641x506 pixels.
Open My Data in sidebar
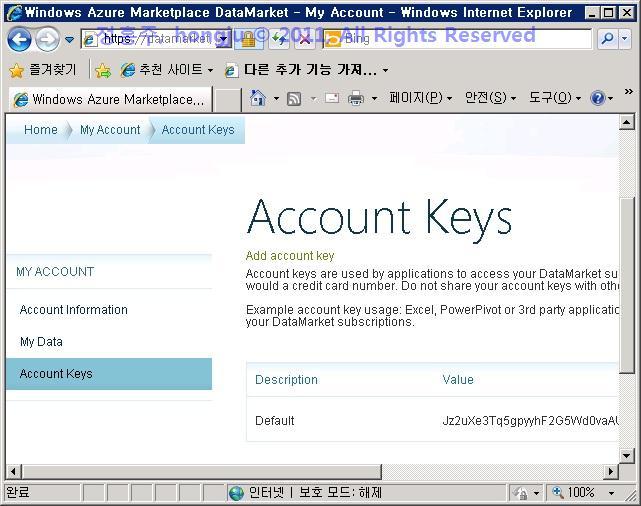pos(41,342)
